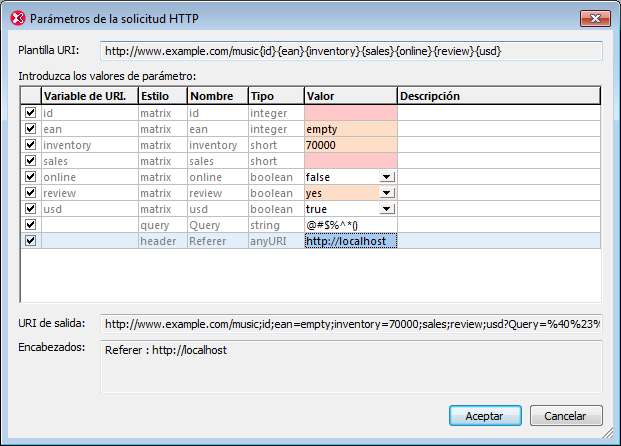
Task: Uncheck the id parameter checkbox
Action: 30,113
